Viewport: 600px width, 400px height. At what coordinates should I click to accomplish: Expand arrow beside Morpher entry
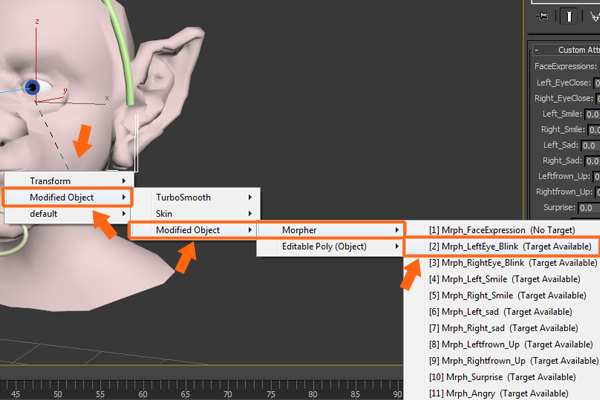pos(397,230)
